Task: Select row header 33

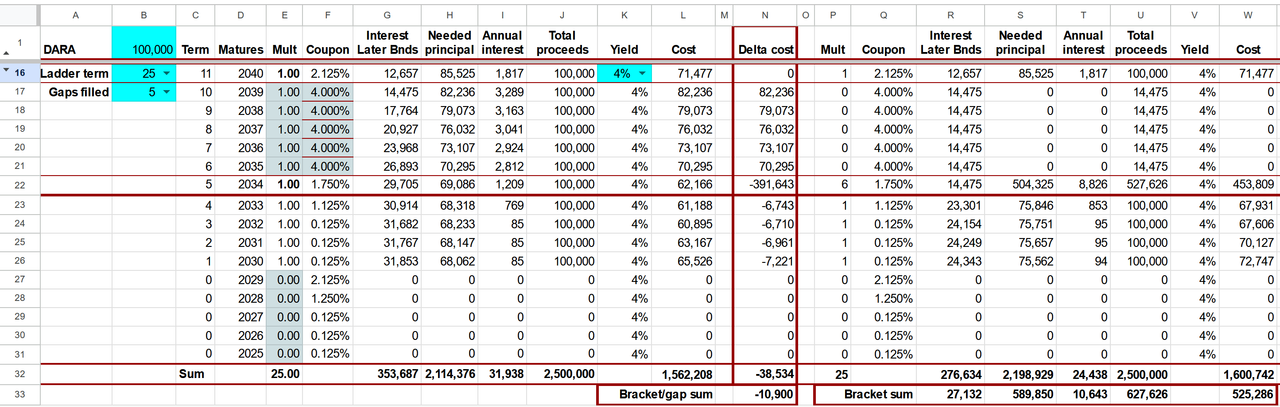Action: pyautogui.click(x=20, y=394)
